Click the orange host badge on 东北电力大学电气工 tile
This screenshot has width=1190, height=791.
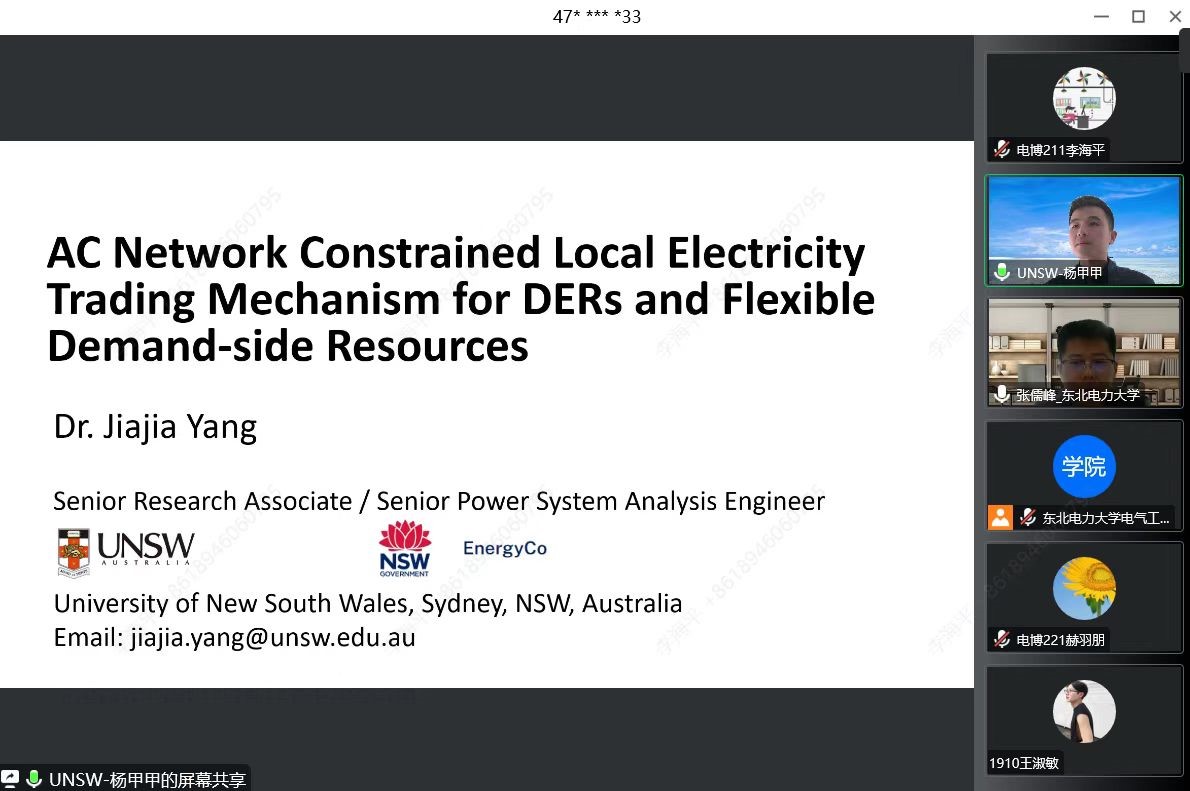[x=1000, y=517]
